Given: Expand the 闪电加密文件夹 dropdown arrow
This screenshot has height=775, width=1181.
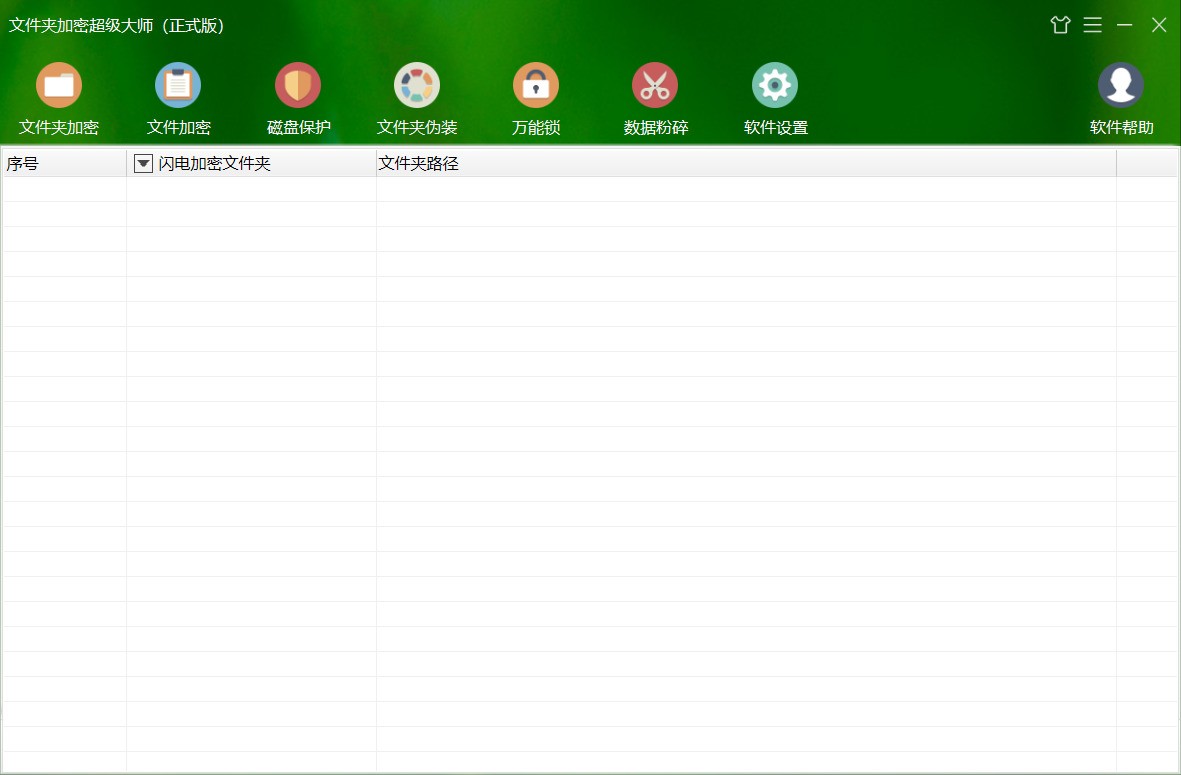Looking at the screenshot, I should [143, 164].
